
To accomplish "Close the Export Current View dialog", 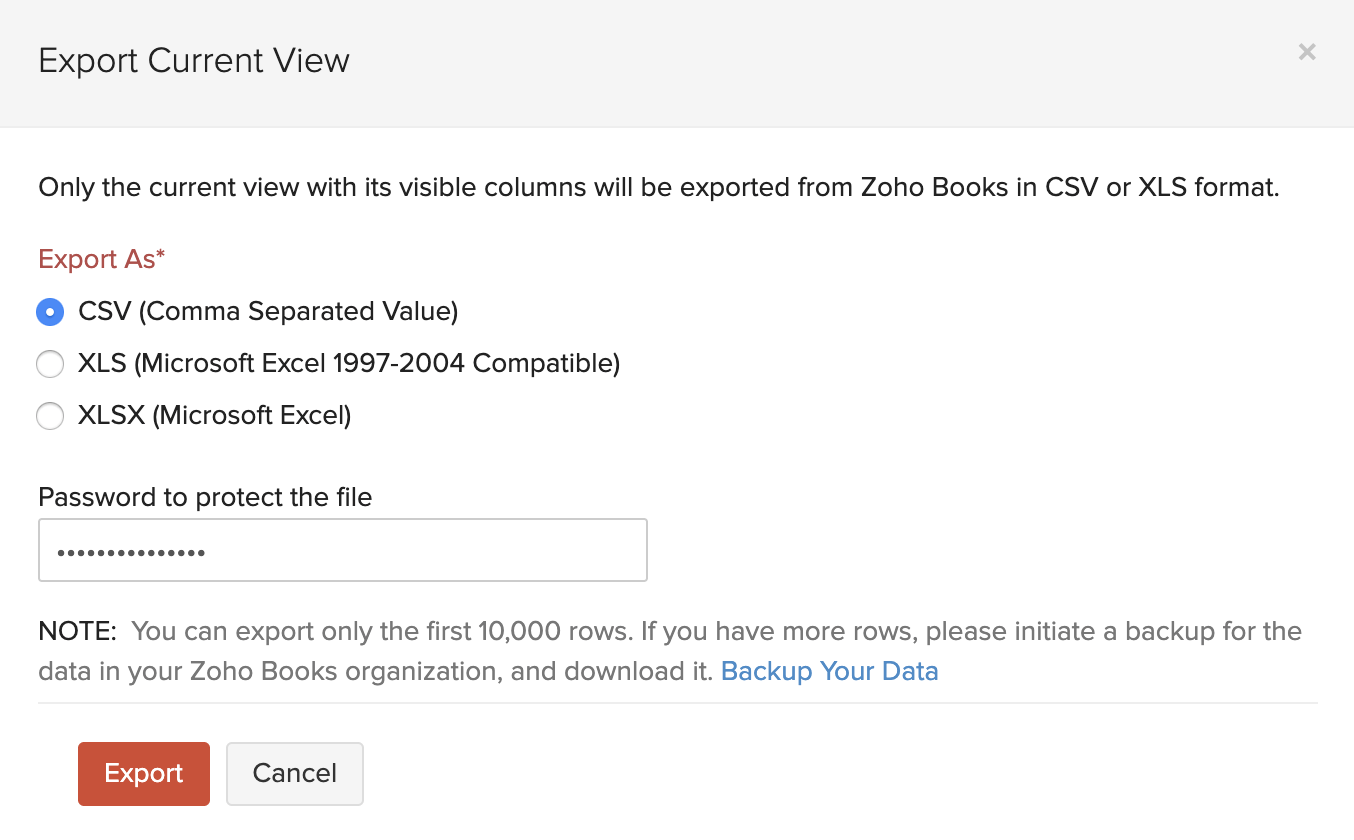I will point(1306,51).
